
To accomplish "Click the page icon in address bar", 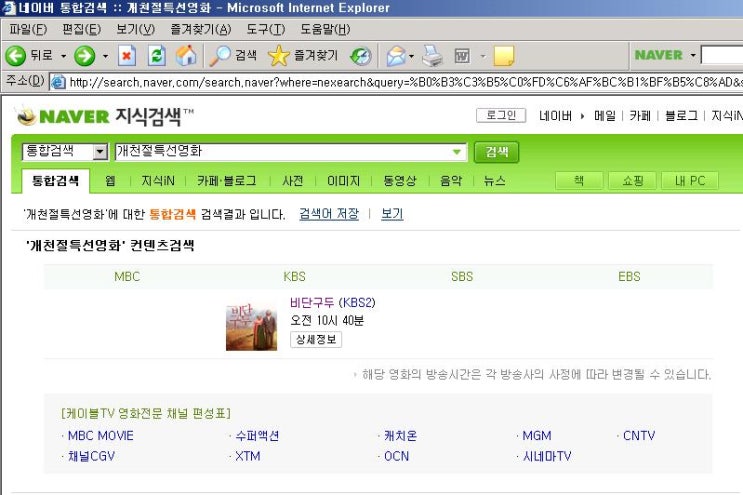I will tap(58, 82).
